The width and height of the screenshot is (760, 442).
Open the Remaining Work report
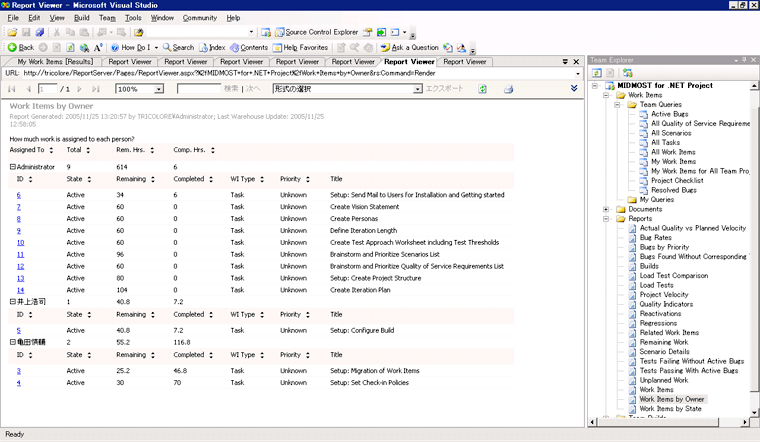(664, 342)
